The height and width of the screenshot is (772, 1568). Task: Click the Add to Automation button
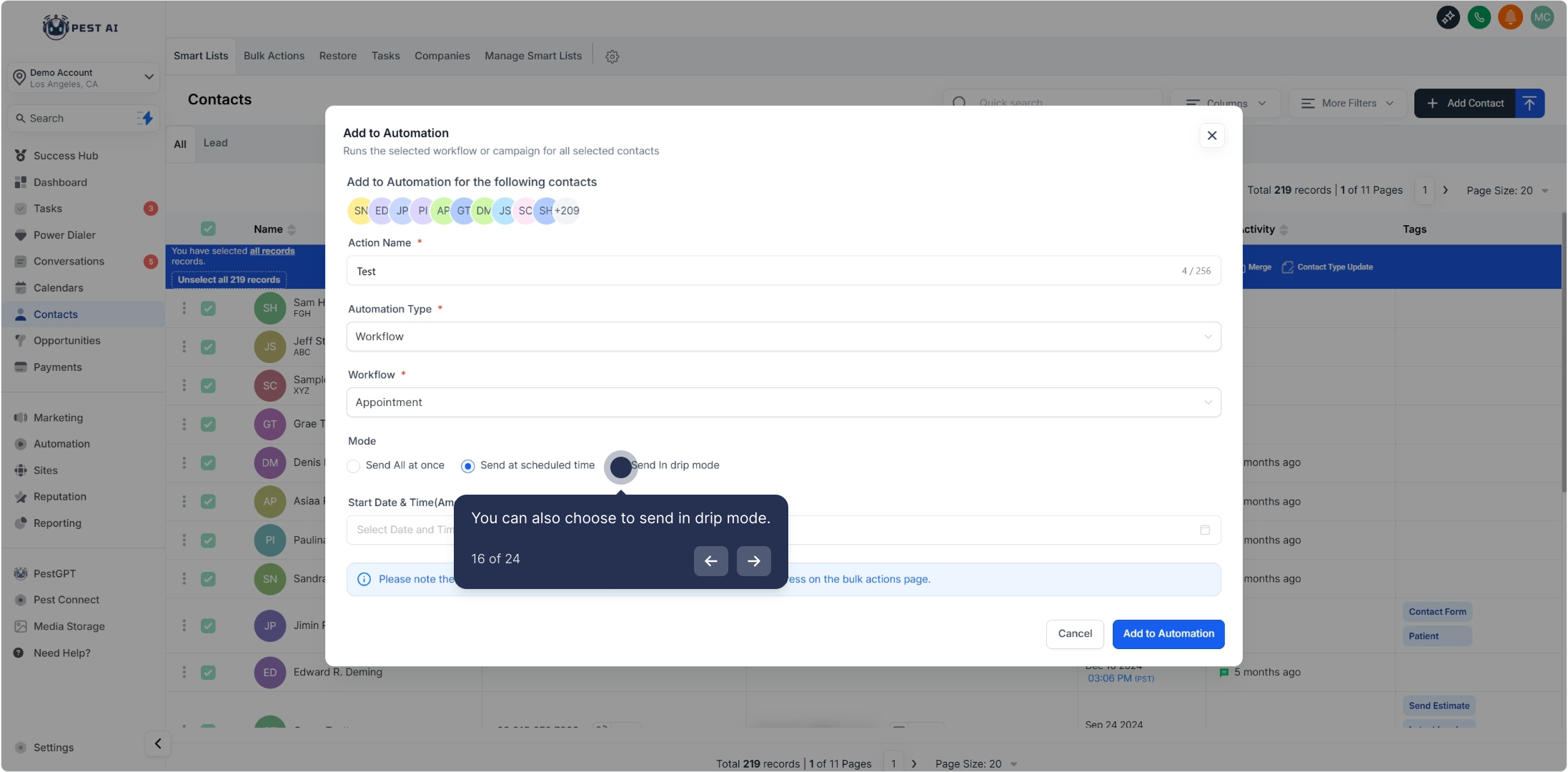1168,634
